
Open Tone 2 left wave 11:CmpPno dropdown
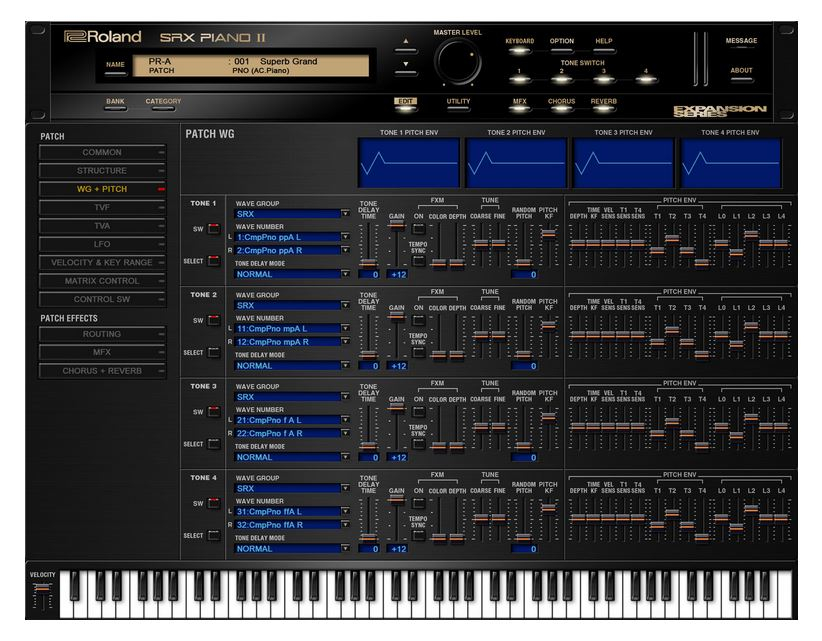291,329
